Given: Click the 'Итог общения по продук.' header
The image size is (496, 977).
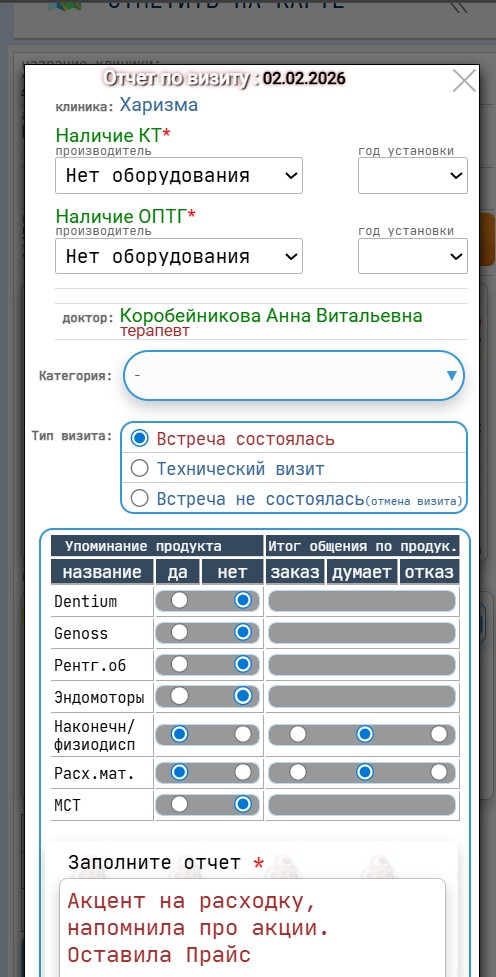Looking at the screenshot, I should coord(363,546).
